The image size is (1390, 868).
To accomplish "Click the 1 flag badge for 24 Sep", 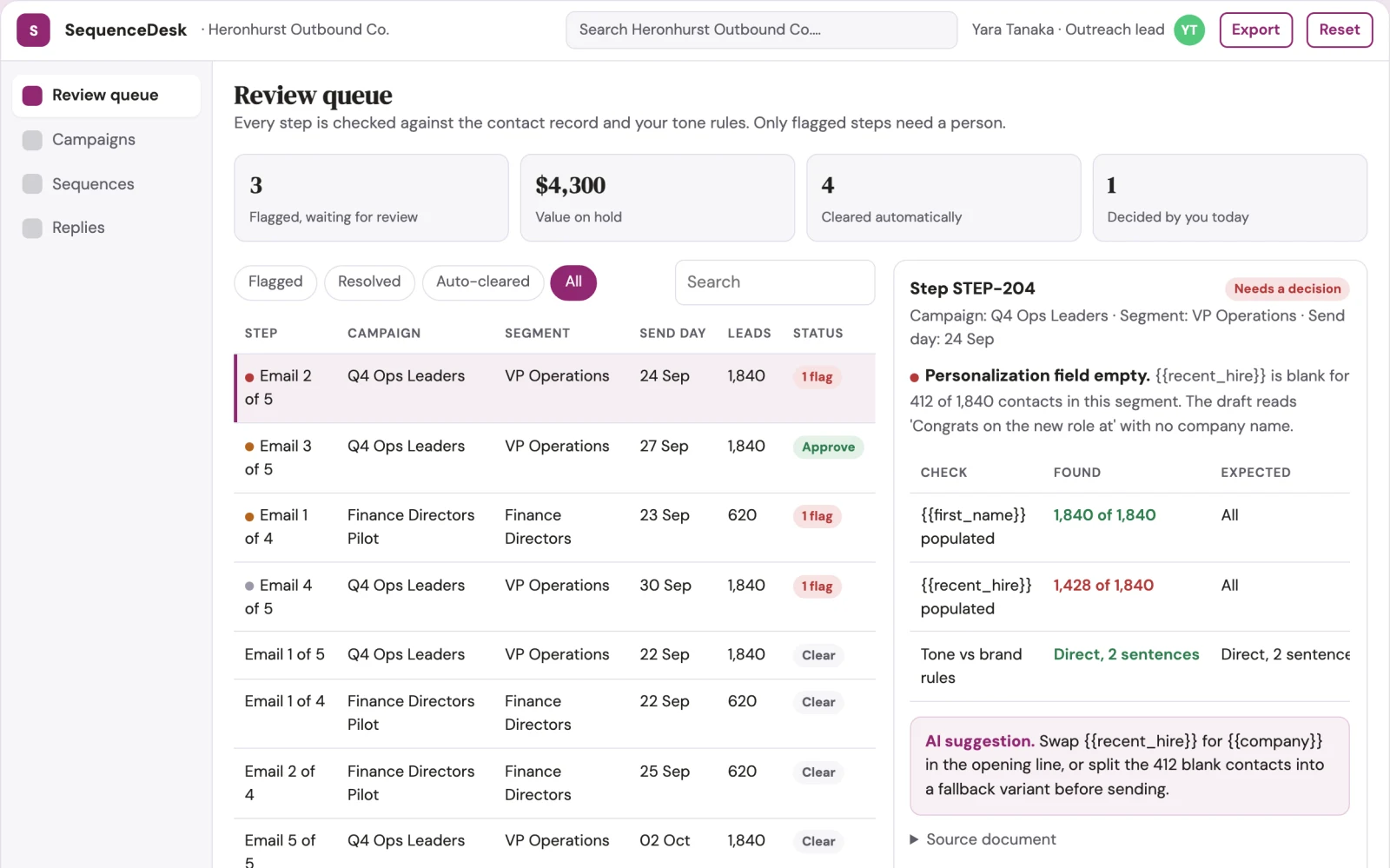I will pyautogui.click(x=817, y=377).
